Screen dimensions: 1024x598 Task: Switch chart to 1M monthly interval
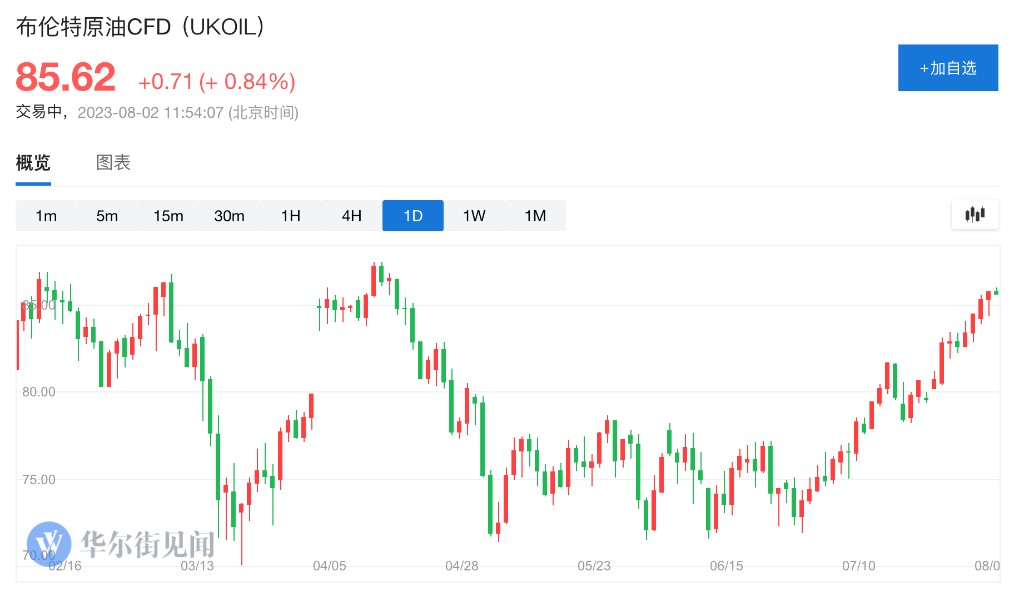click(x=535, y=216)
